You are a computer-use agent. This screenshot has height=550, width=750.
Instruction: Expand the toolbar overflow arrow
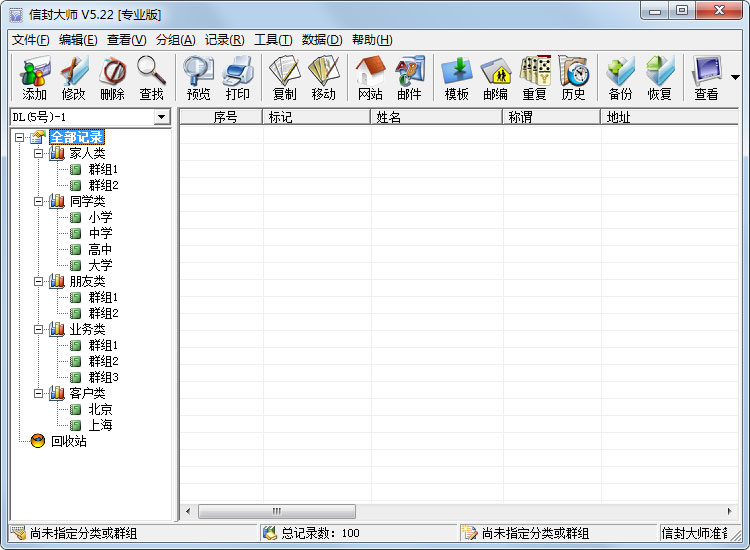[x=736, y=78]
